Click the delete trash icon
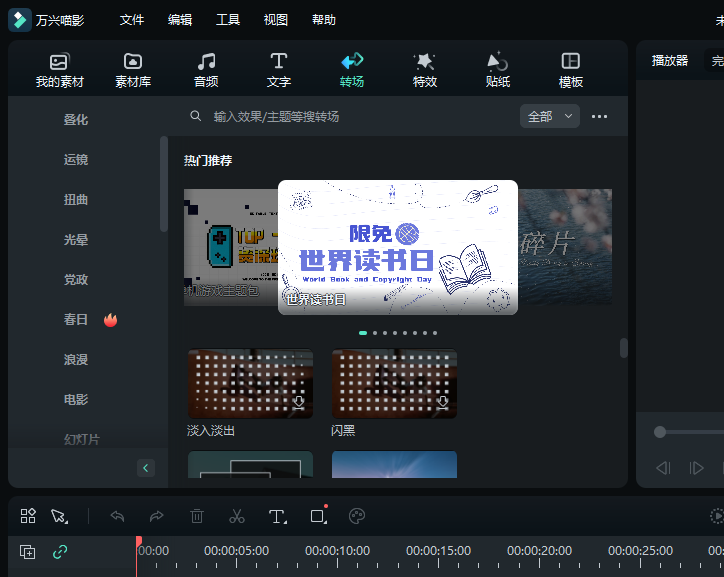This screenshot has height=577, width=724. coord(197,516)
